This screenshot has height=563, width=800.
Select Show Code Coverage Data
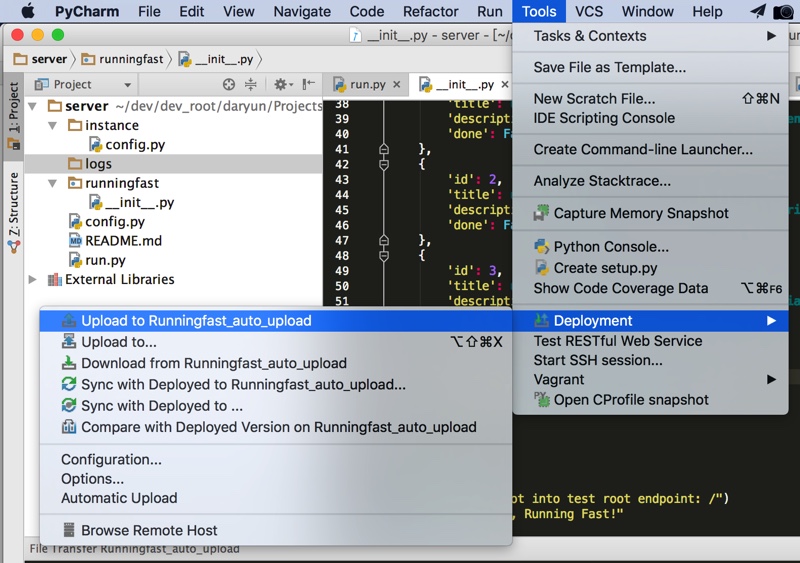click(621, 288)
